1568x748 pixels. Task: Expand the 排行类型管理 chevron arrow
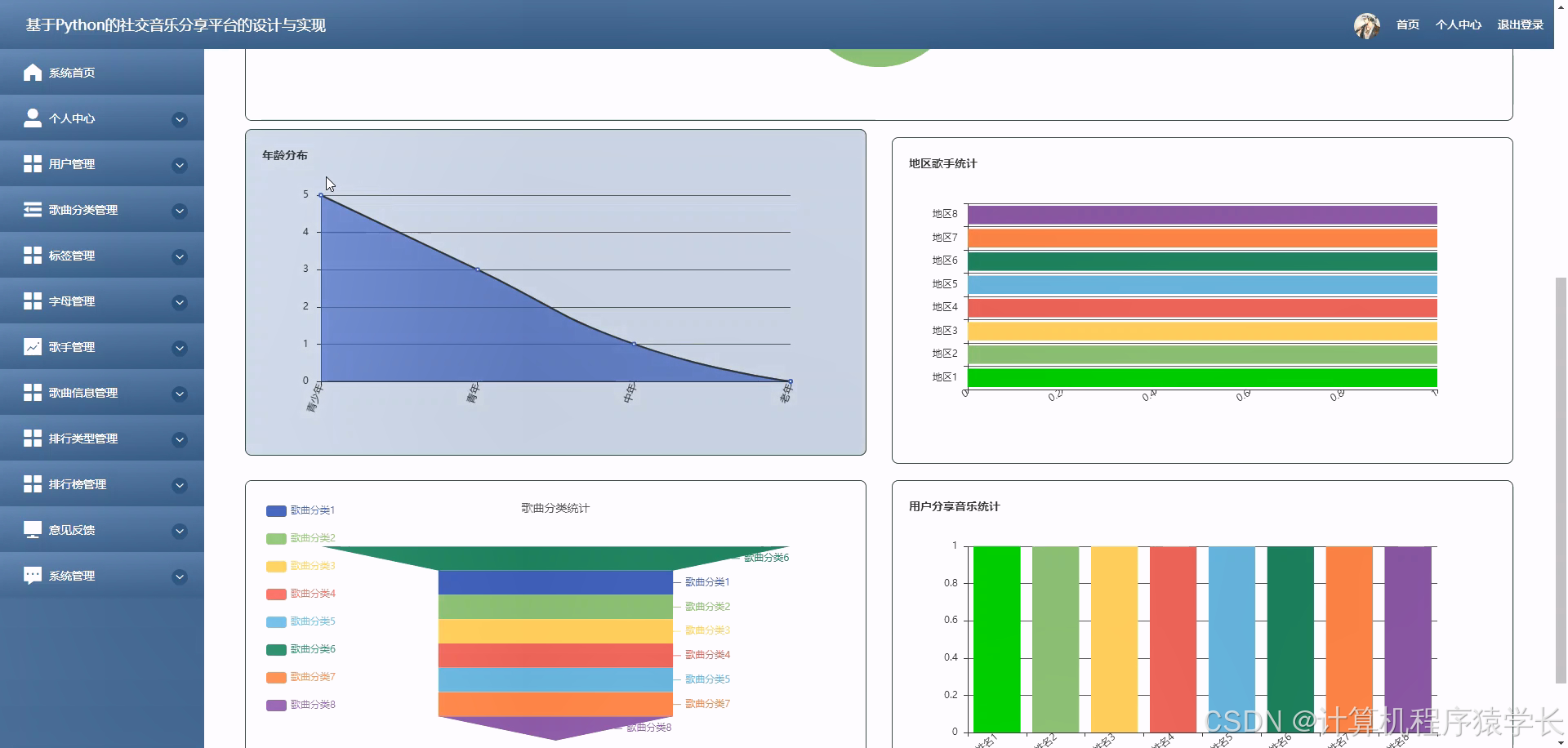pos(180,440)
